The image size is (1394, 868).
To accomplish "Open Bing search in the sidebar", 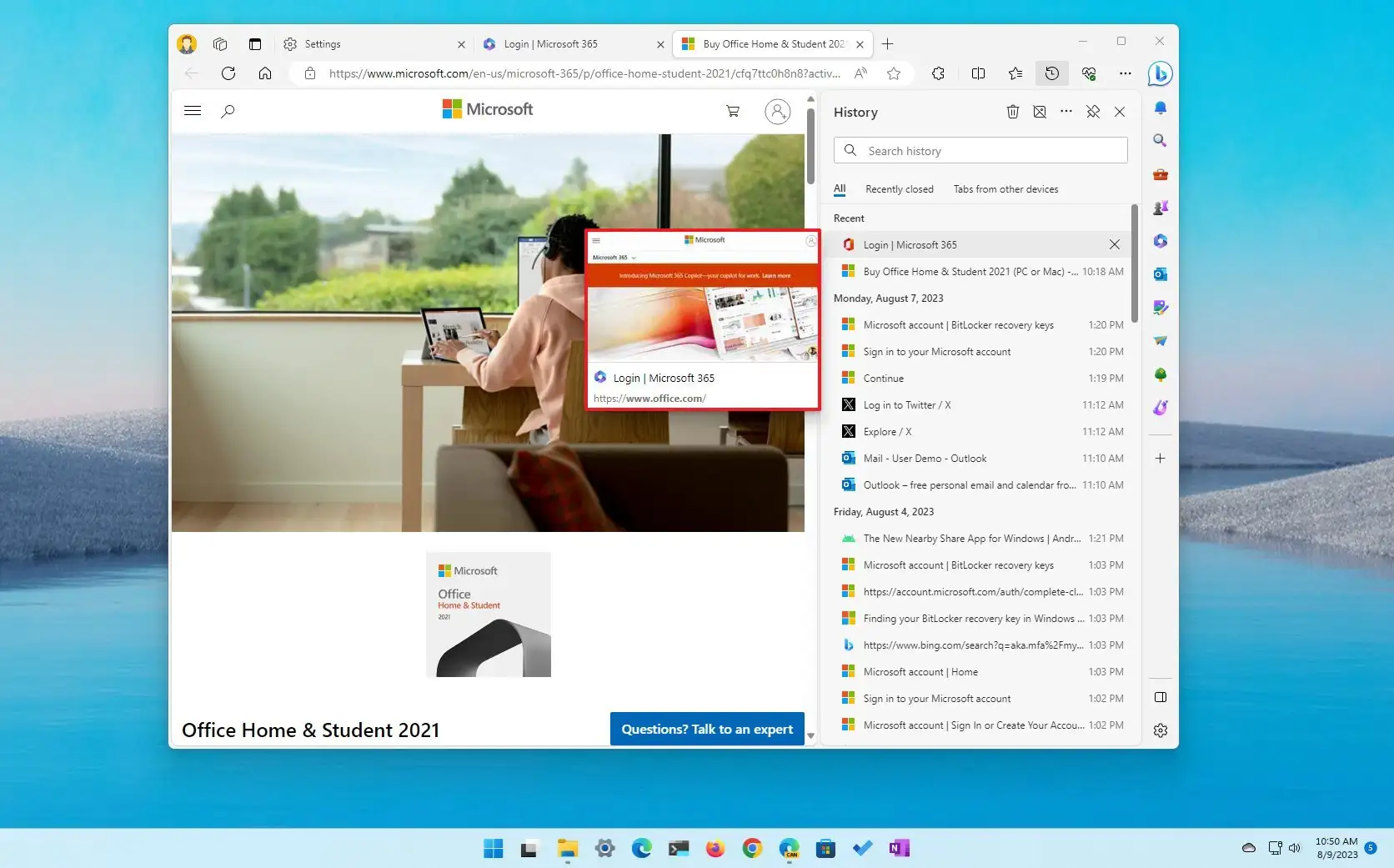I will (x=1160, y=140).
